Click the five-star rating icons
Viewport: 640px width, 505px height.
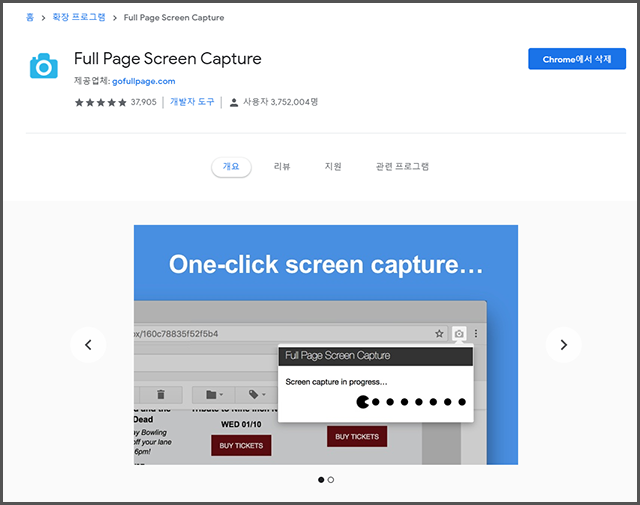point(100,102)
